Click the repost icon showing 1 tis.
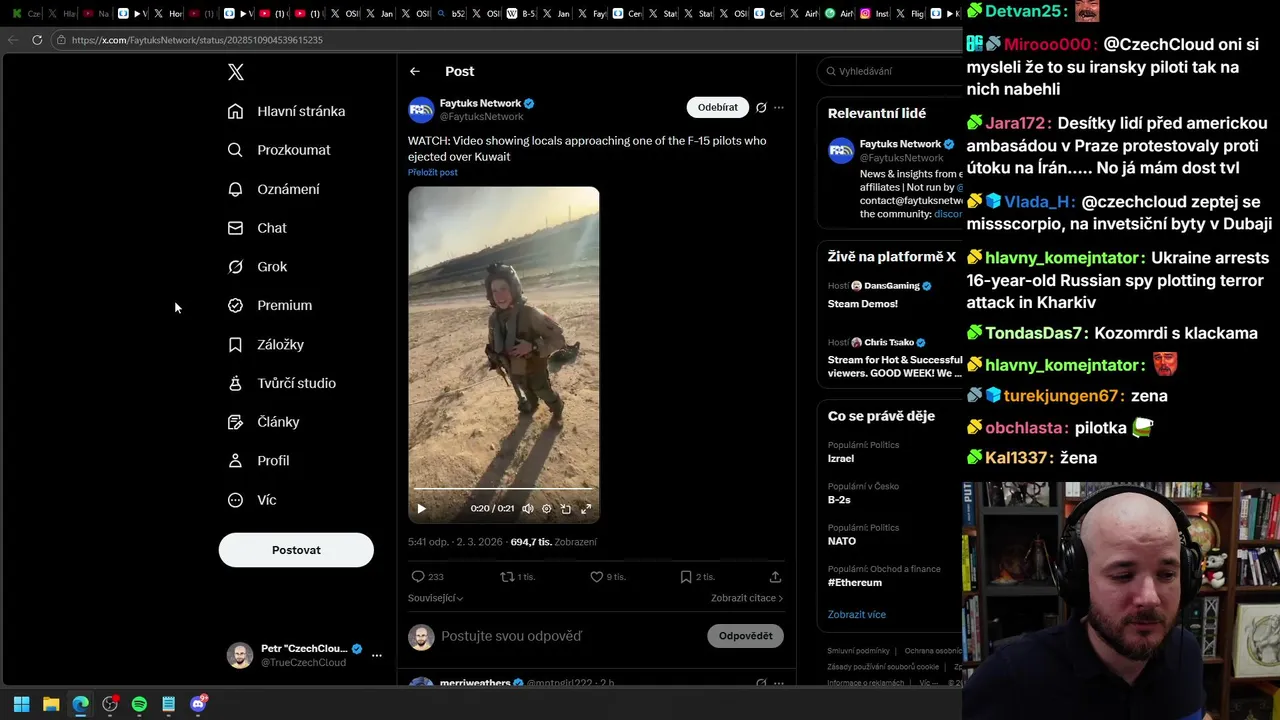This screenshot has height=720, width=1280. tap(507, 577)
